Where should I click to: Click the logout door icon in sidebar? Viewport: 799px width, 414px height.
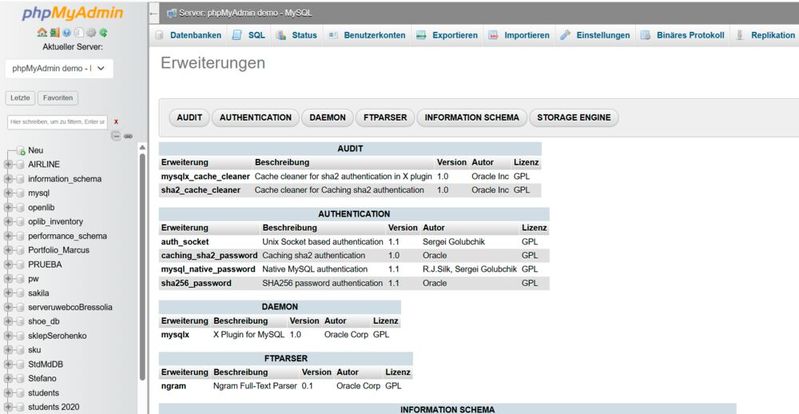55,33
